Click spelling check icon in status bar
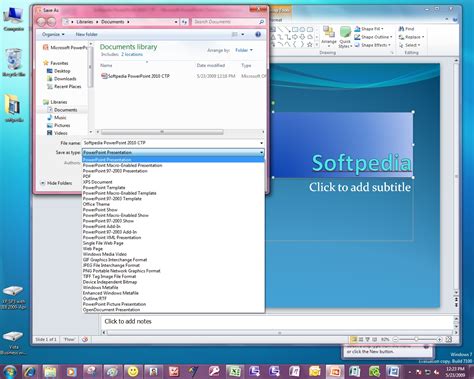This screenshot has width=474, height=379. [x=85, y=339]
